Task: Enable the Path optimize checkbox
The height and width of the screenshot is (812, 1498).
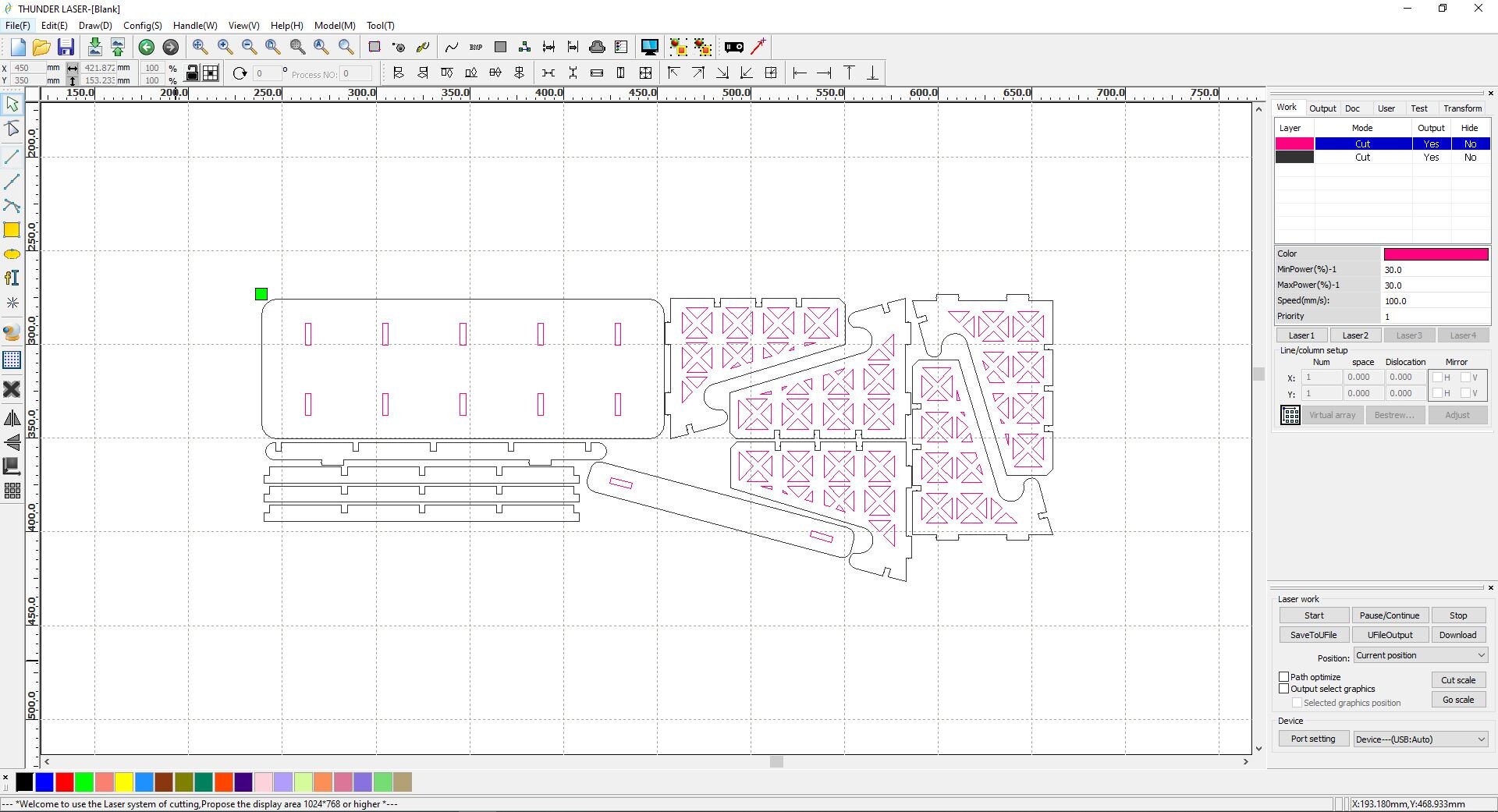Action: click(x=1283, y=677)
